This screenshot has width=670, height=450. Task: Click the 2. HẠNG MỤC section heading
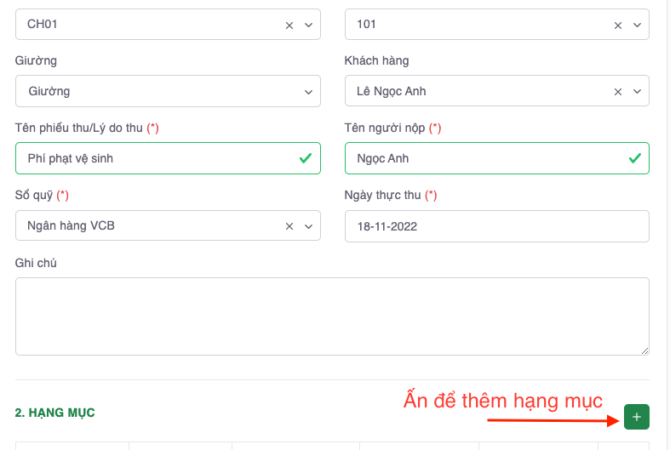point(54,412)
